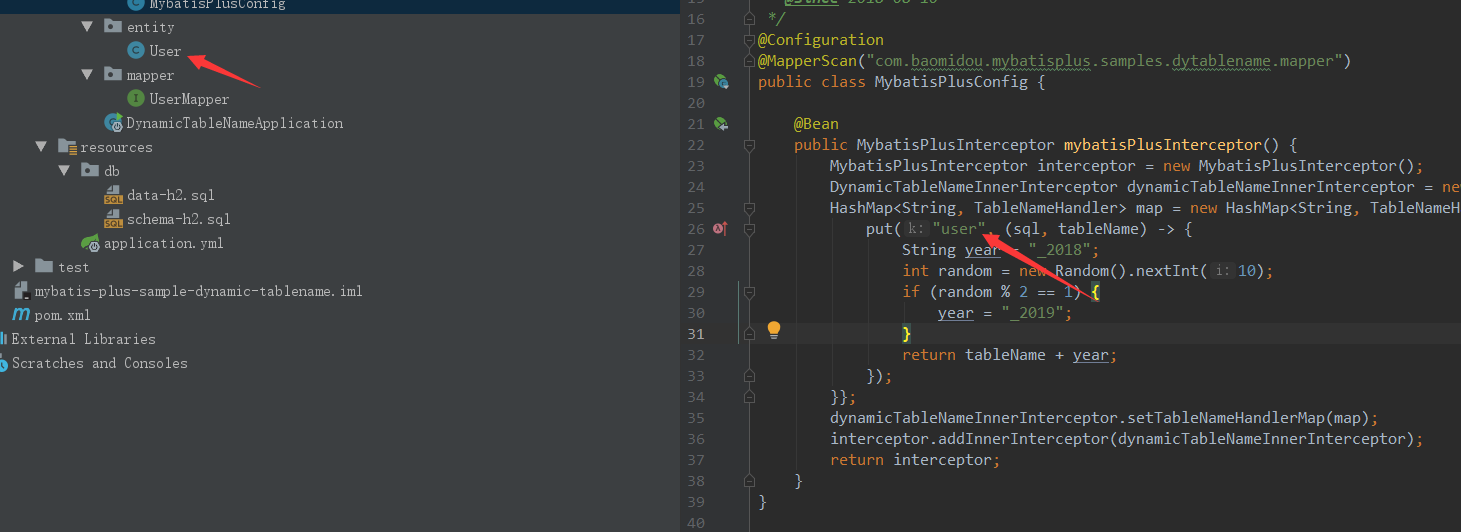This screenshot has width=1461, height=532.
Task: Click the .iml module file icon
Action: pos(20,291)
